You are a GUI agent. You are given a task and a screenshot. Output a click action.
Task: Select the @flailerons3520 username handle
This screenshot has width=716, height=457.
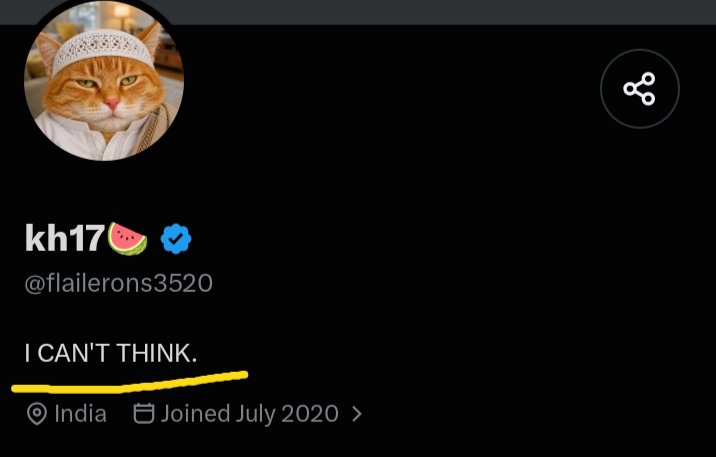119,284
